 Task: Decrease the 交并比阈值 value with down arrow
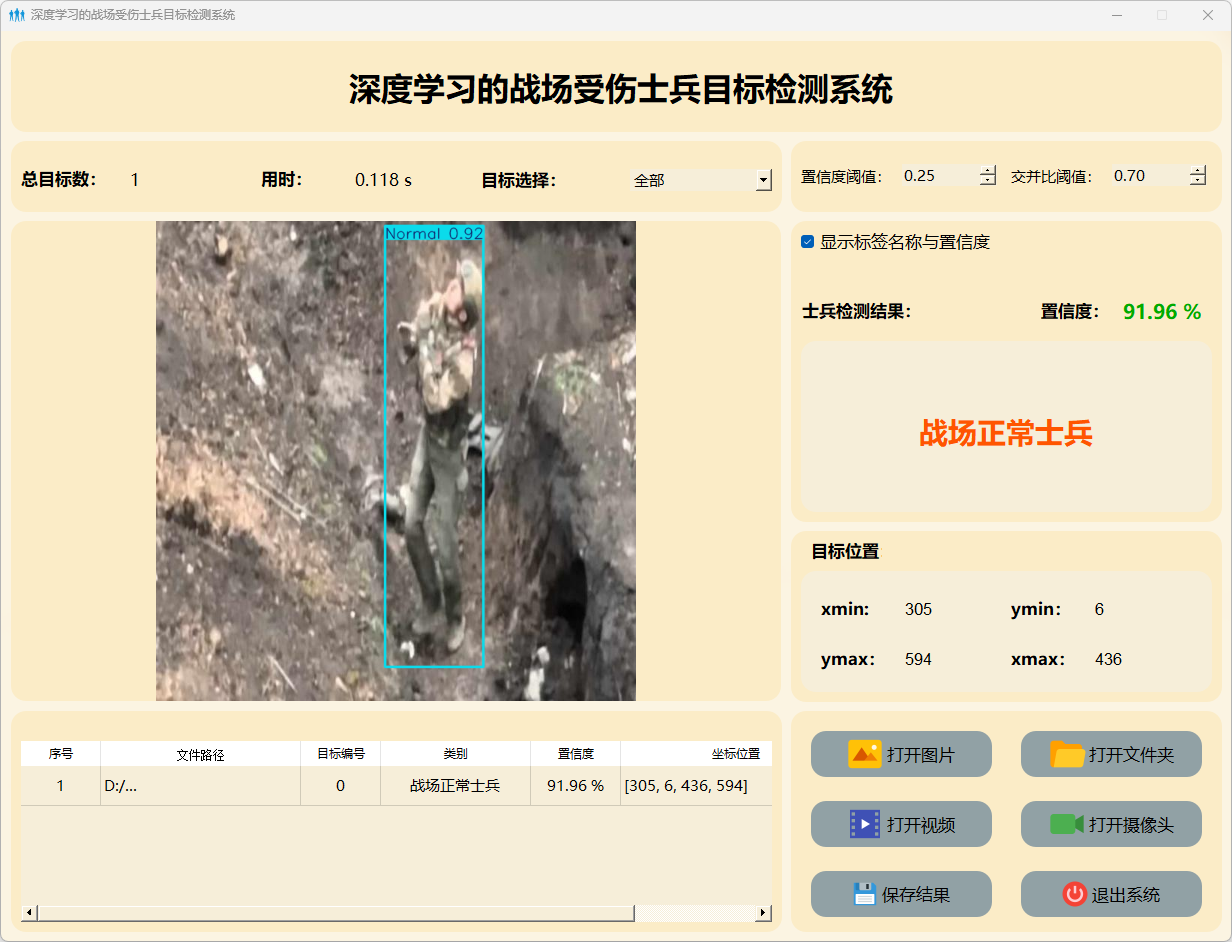[1198, 181]
